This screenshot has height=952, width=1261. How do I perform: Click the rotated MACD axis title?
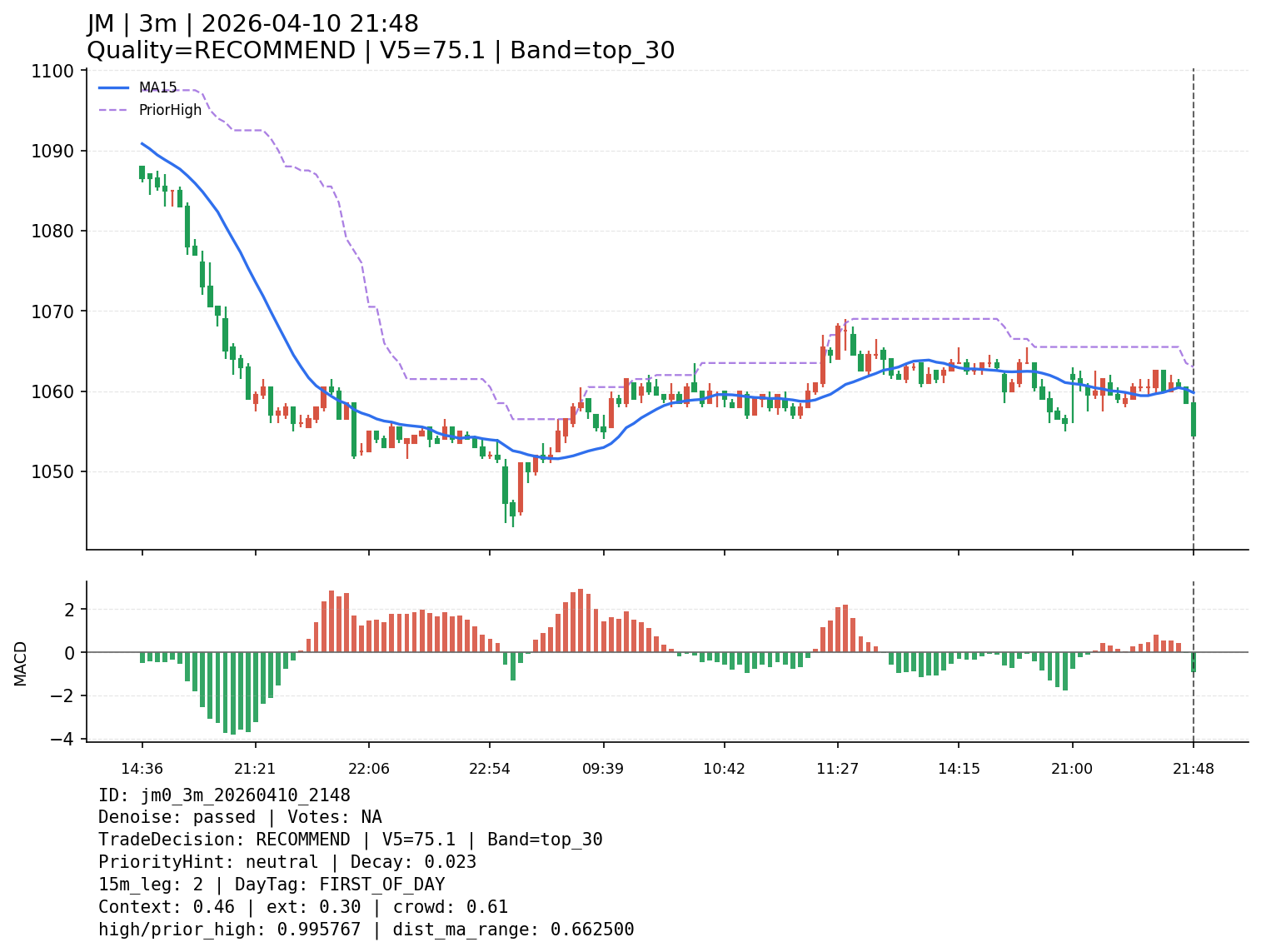coord(21,663)
